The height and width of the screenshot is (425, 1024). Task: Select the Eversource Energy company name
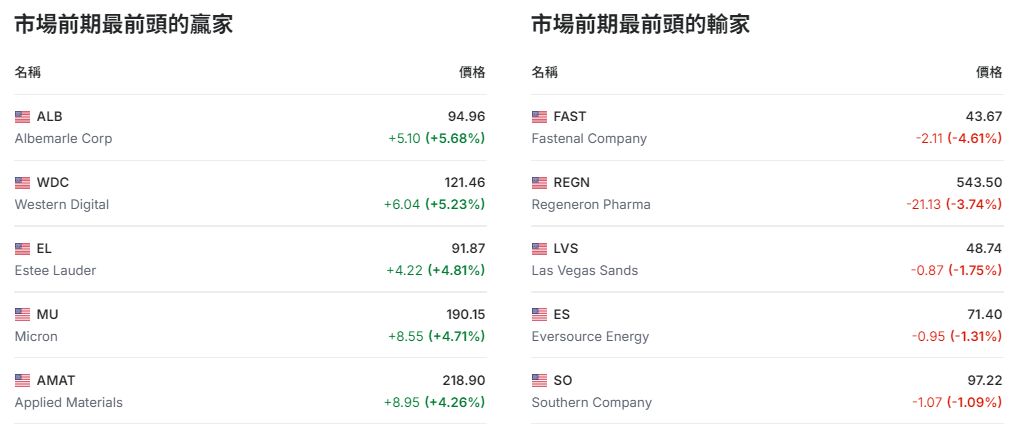pos(590,337)
